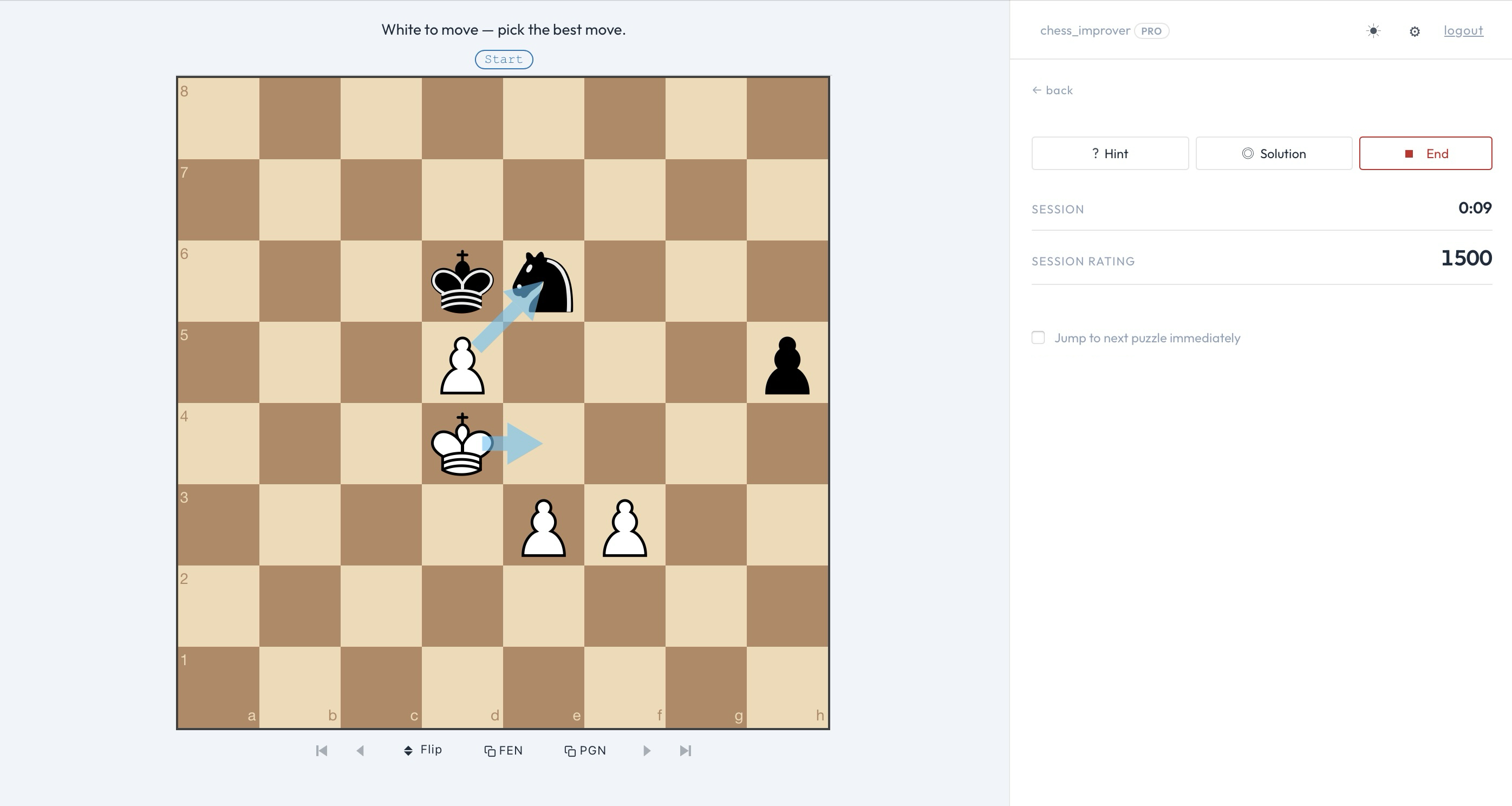The image size is (1512, 806).
Task: Open settings gear icon
Action: tap(1414, 32)
